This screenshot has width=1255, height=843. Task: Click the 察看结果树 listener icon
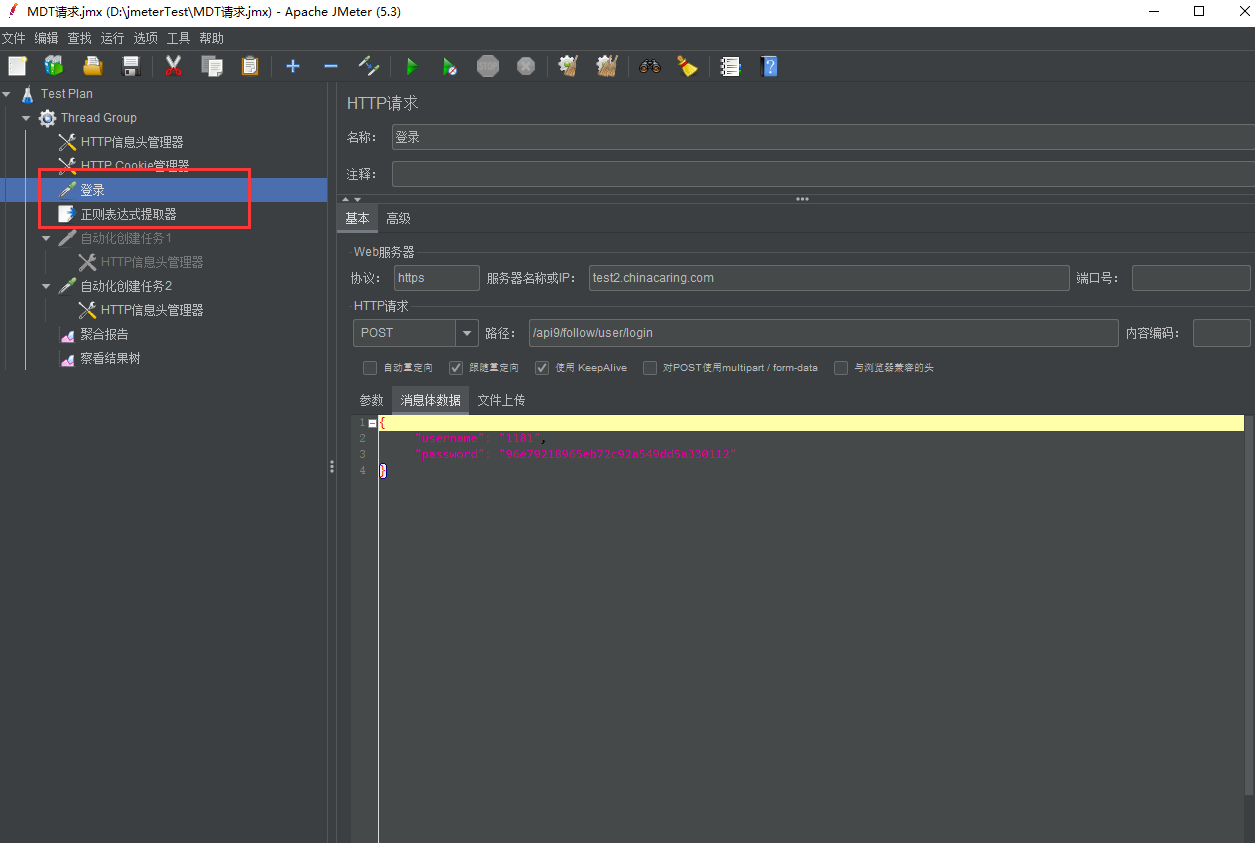[x=67, y=359]
